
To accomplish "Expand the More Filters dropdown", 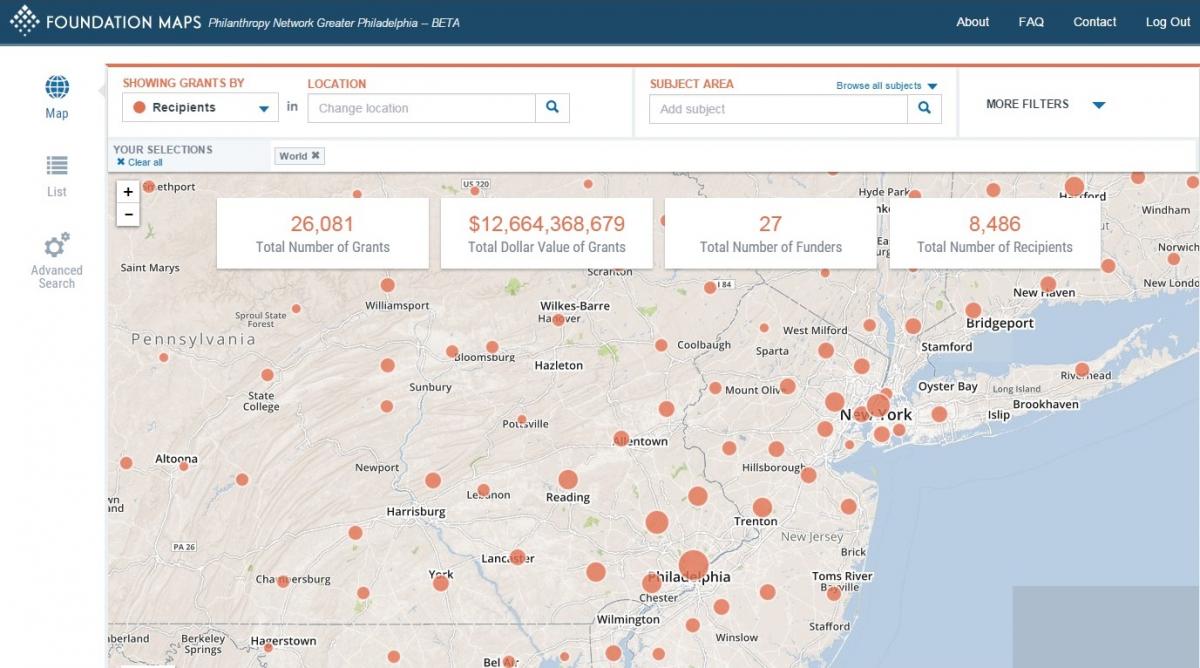I will [x=1099, y=103].
